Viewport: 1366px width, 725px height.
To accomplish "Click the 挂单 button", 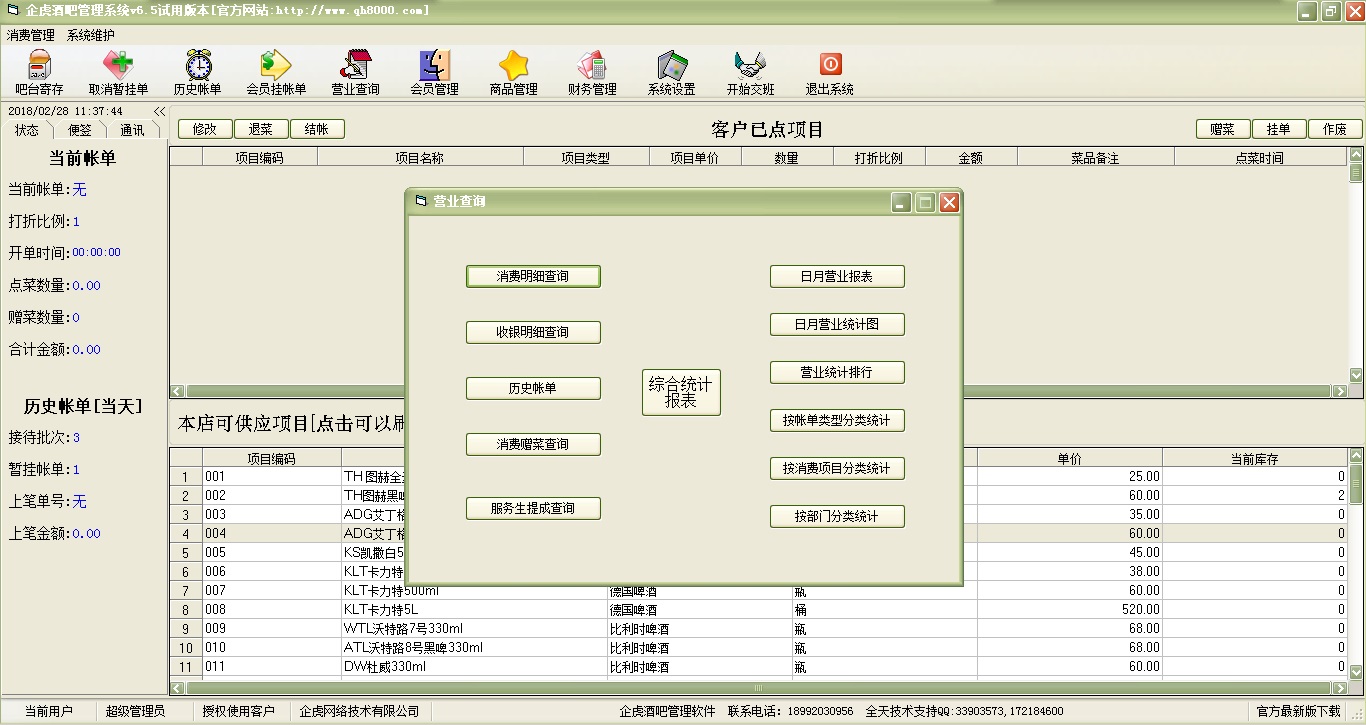I will pyautogui.click(x=1279, y=129).
